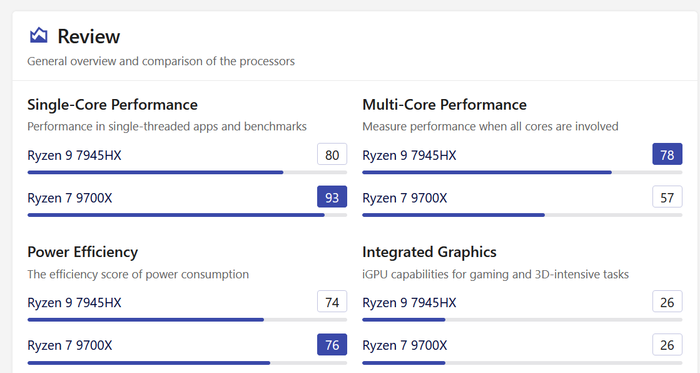Select the highlighted Single-Core score 93
This screenshot has width=700, height=373.
332,197
